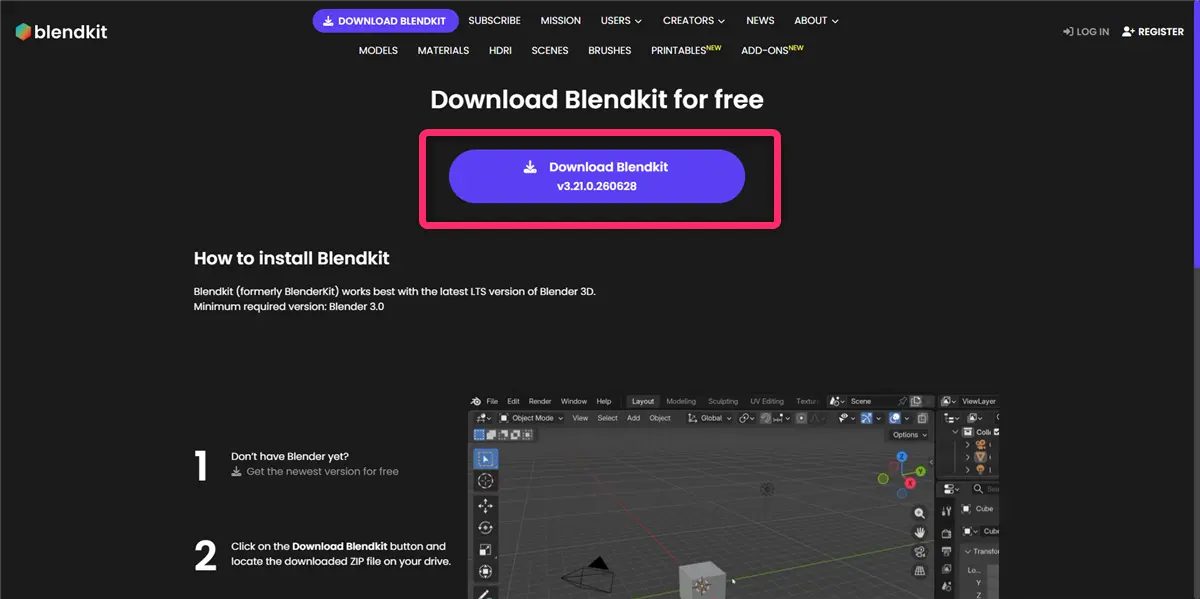The height and width of the screenshot is (599, 1200).
Task: Click the pan view hand icon
Action: [x=920, y=533]
